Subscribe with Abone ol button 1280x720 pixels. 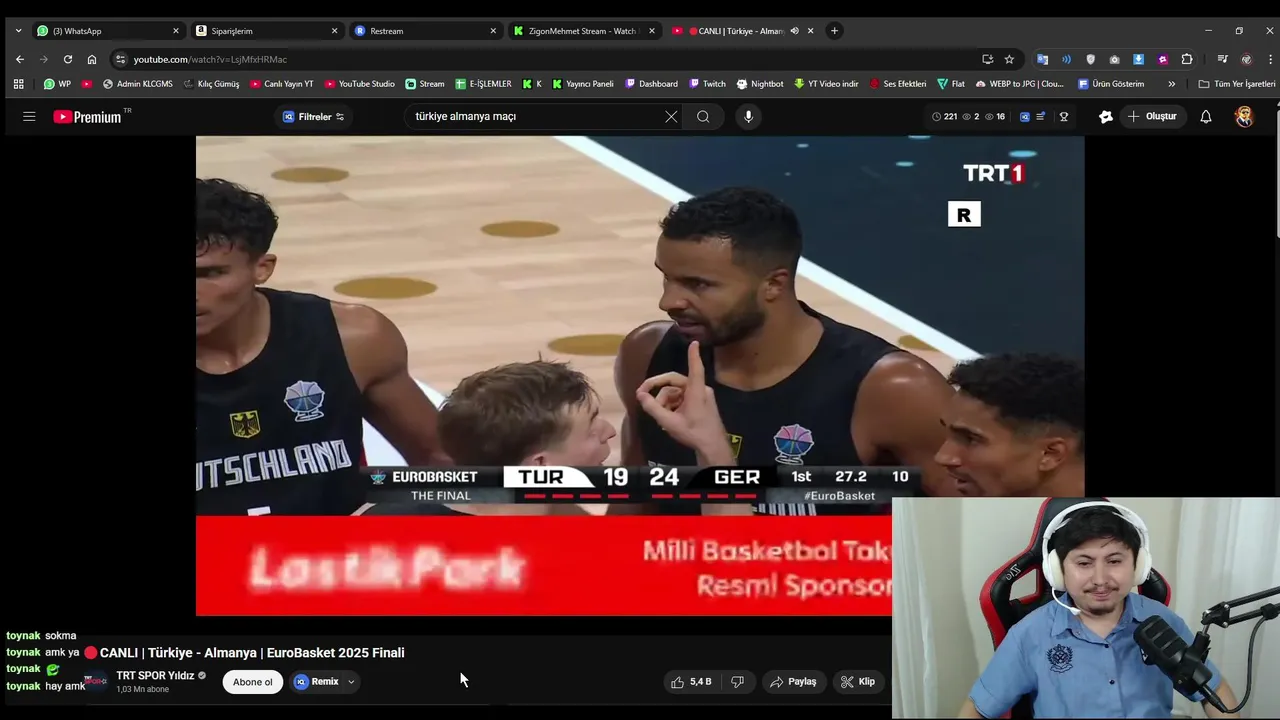pyautogui.click(x=252, y=682)
